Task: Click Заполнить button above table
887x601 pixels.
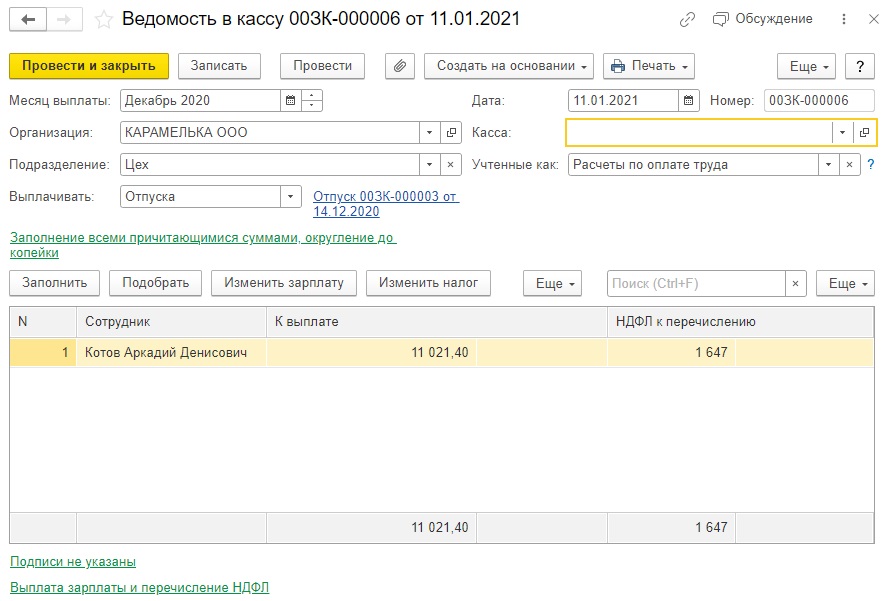Action: click(x=54, y=283)
